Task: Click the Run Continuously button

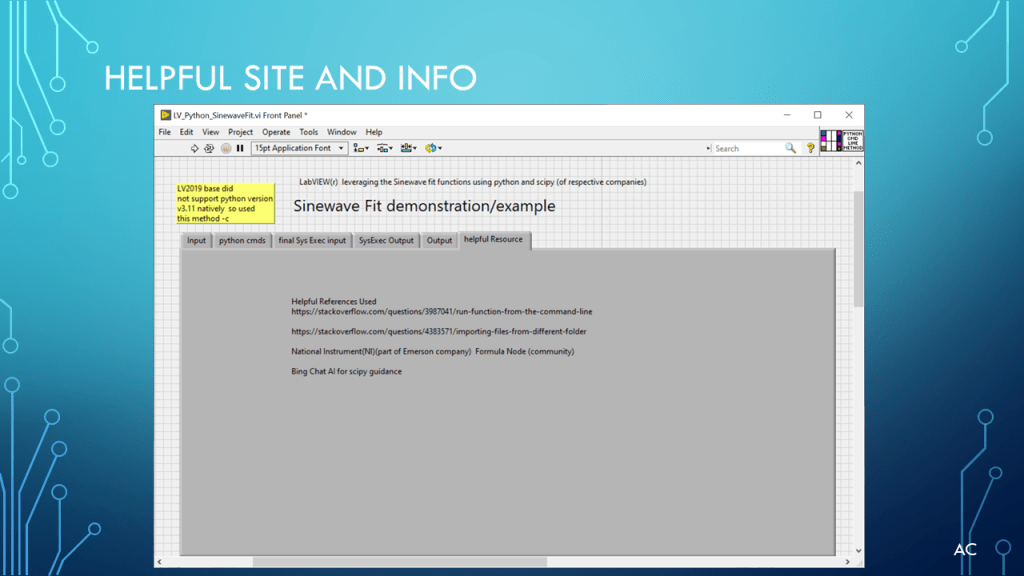Action: (x=209, y=148)
